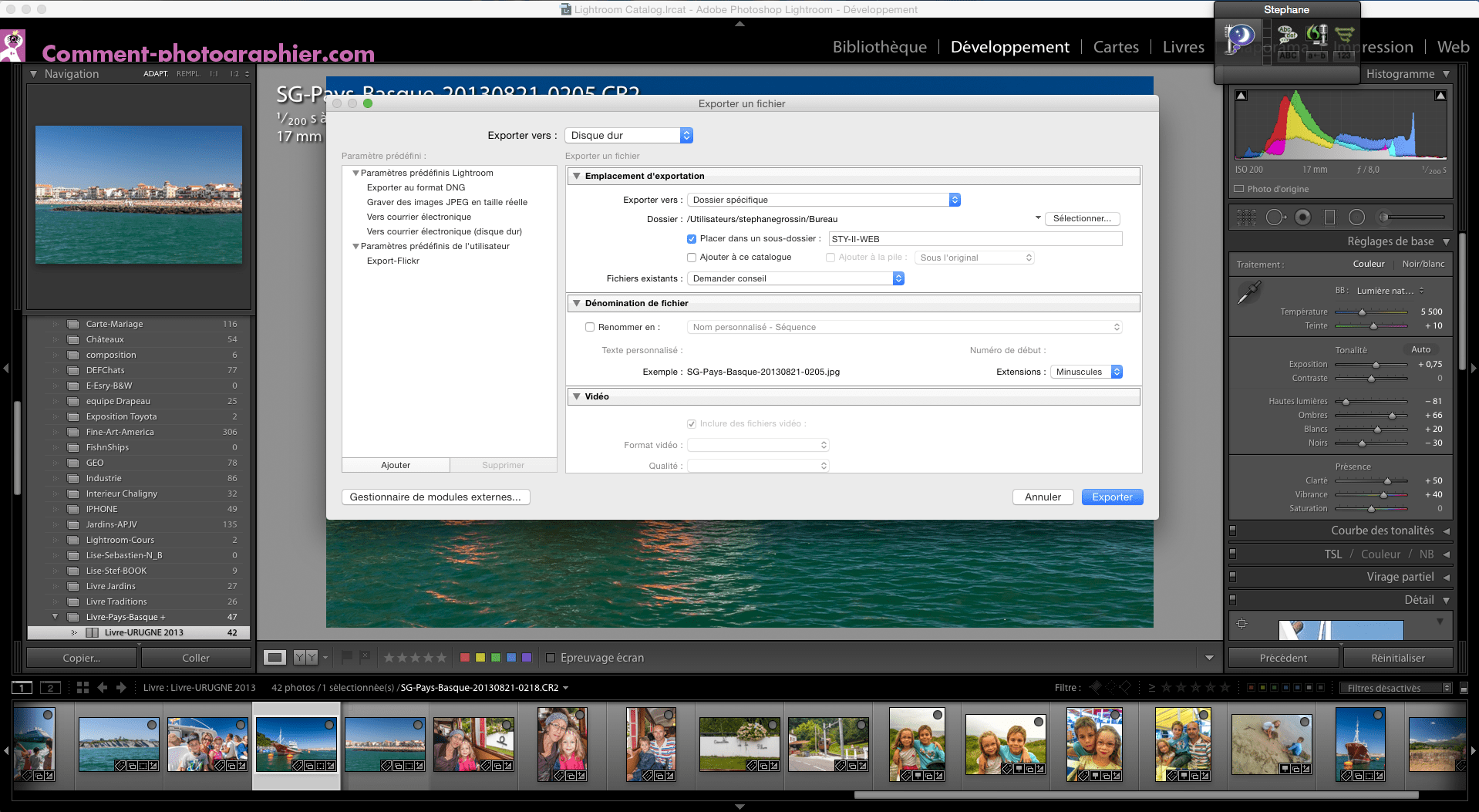The width and height of the screenshot is (1479, 812).
Task: Click Exporter button
Action: [1112, 497]
